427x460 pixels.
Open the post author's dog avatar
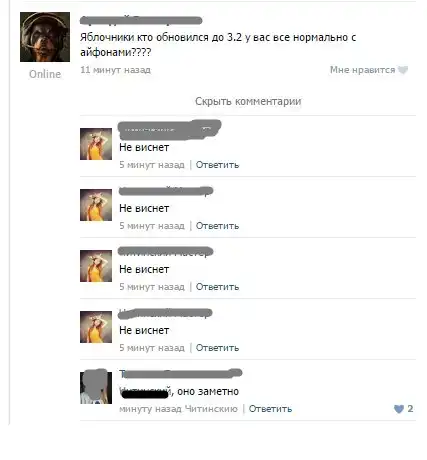coord(45,37)
